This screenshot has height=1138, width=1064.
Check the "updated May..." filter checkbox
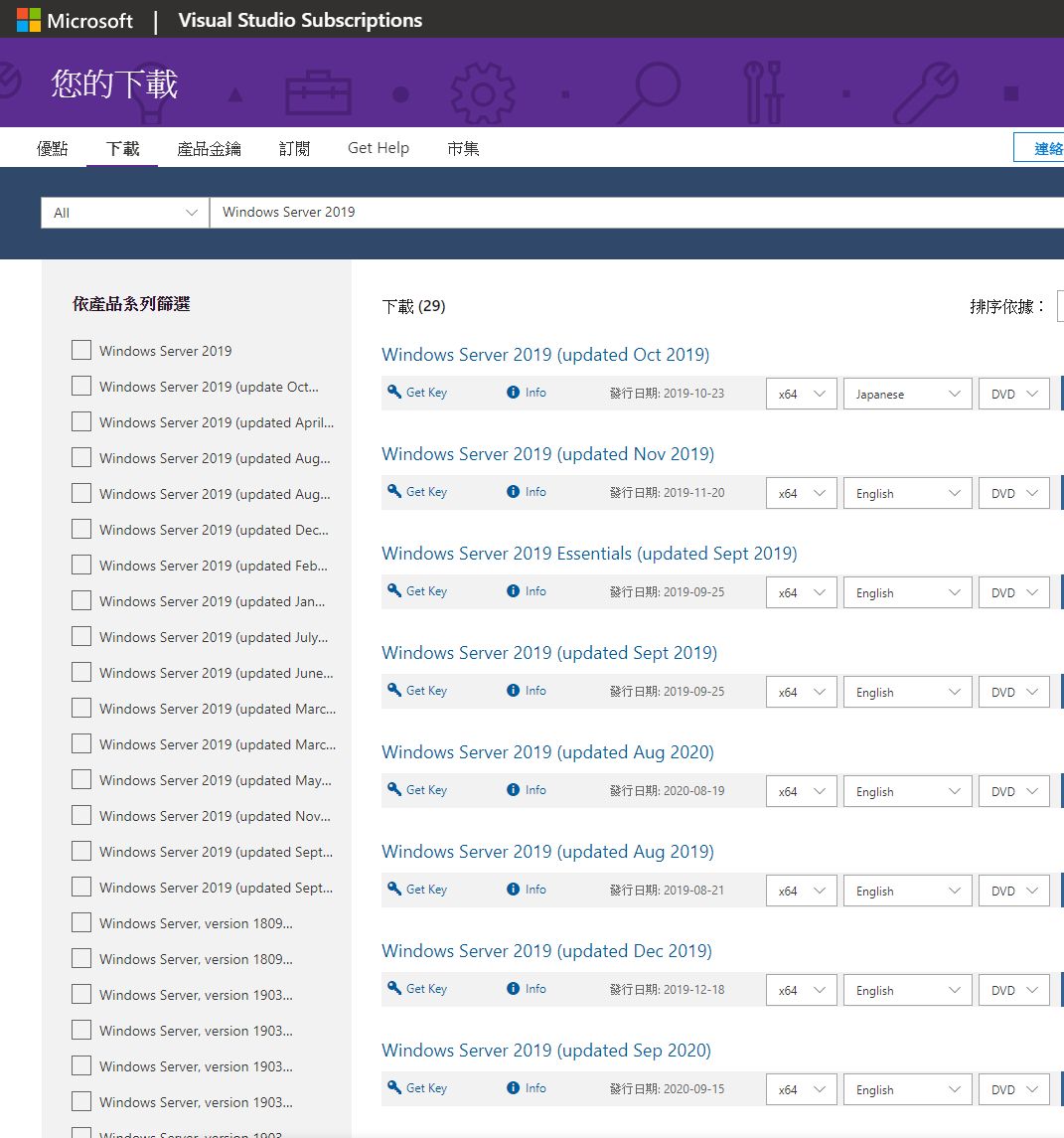tap(81, 779)
